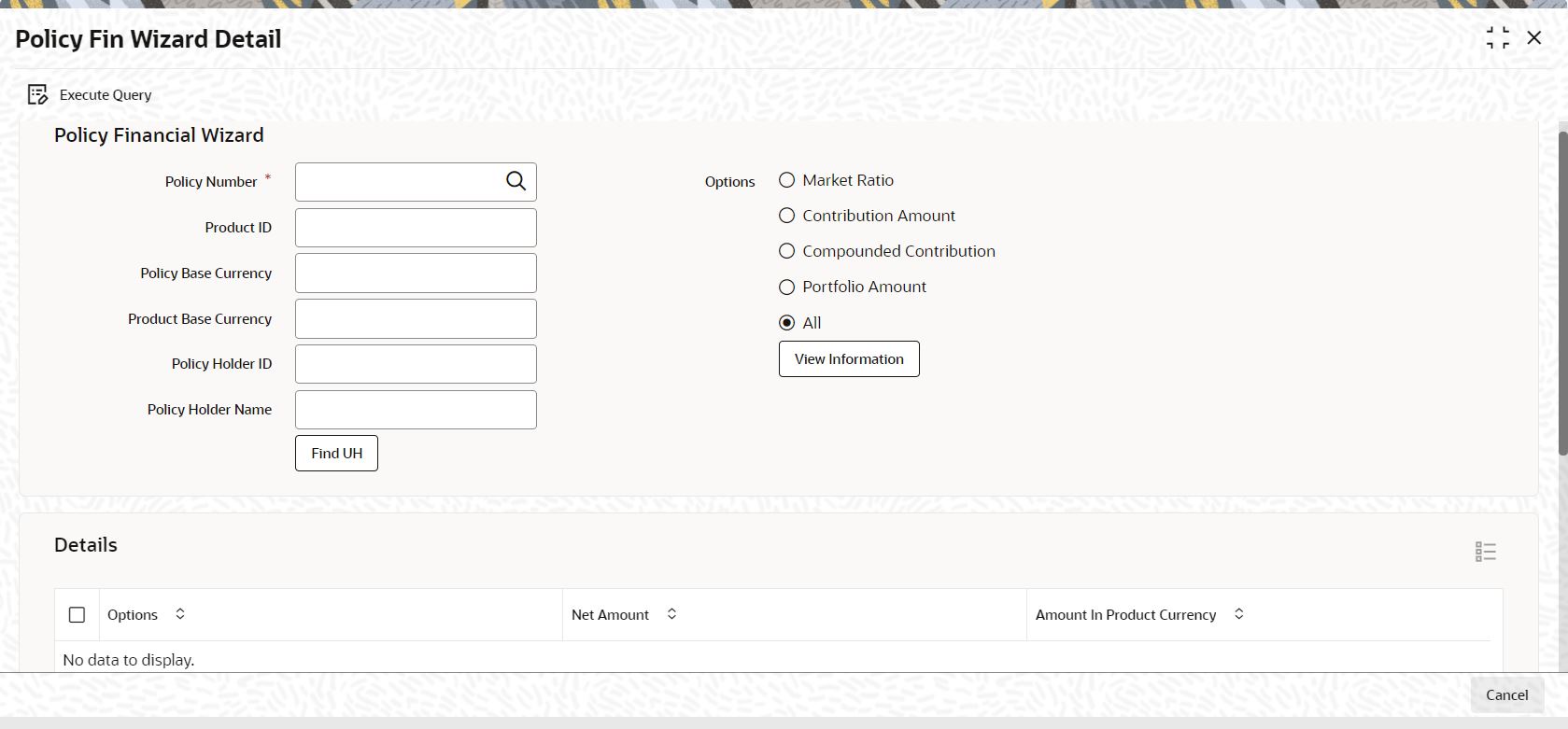Expand the wizard window to full screen

[1498, 38]
